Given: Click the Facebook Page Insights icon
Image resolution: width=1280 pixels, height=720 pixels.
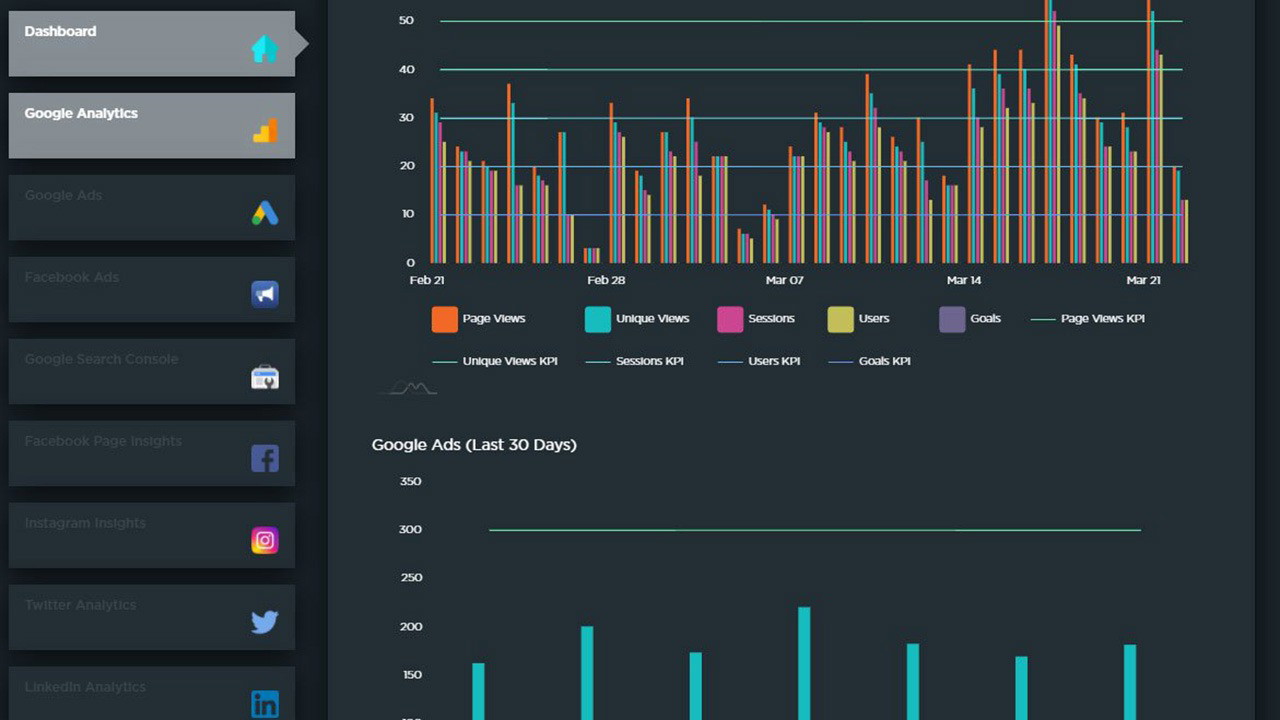Looking at the screenshot, I should coord(265,459).
